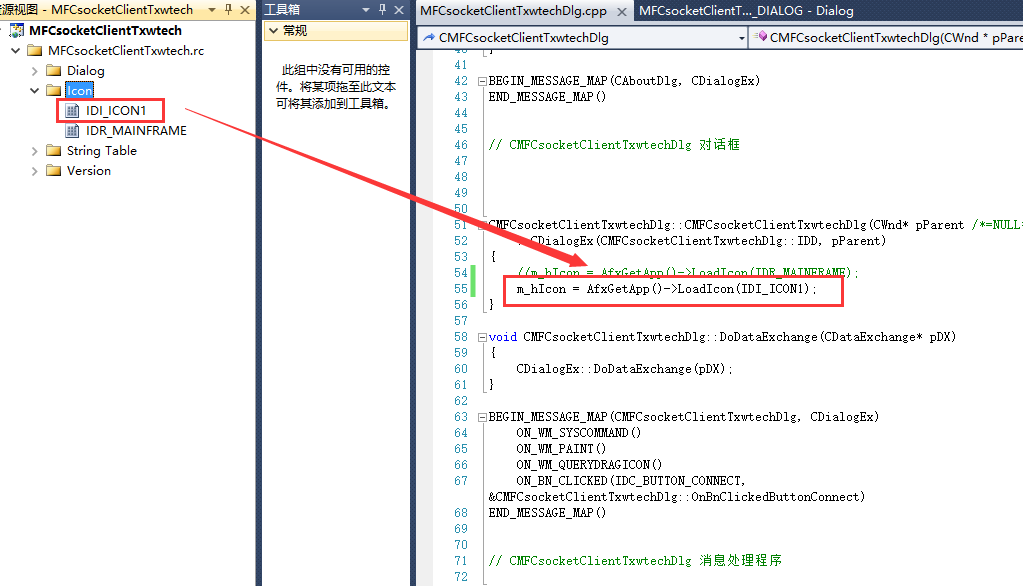Viewport: 1023px width, 586px height.
Task: Select the MFCsocketClientTxwtech project icon
Action: (x=17, y=31)
